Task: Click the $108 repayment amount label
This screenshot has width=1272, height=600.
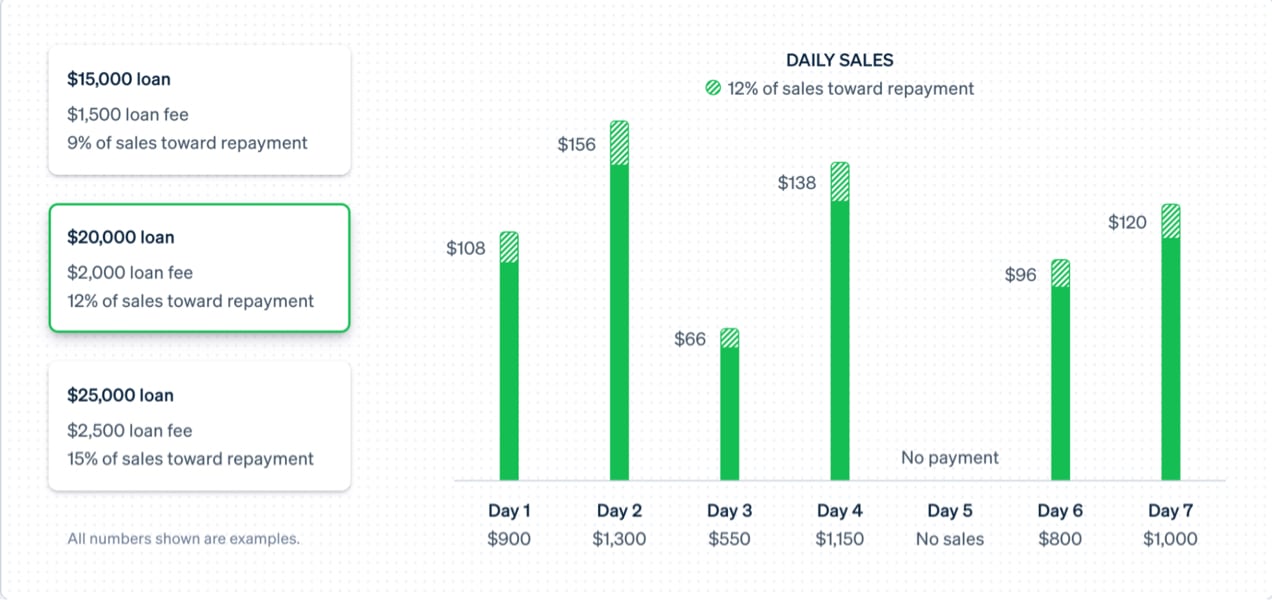Action: click(466, 248)
